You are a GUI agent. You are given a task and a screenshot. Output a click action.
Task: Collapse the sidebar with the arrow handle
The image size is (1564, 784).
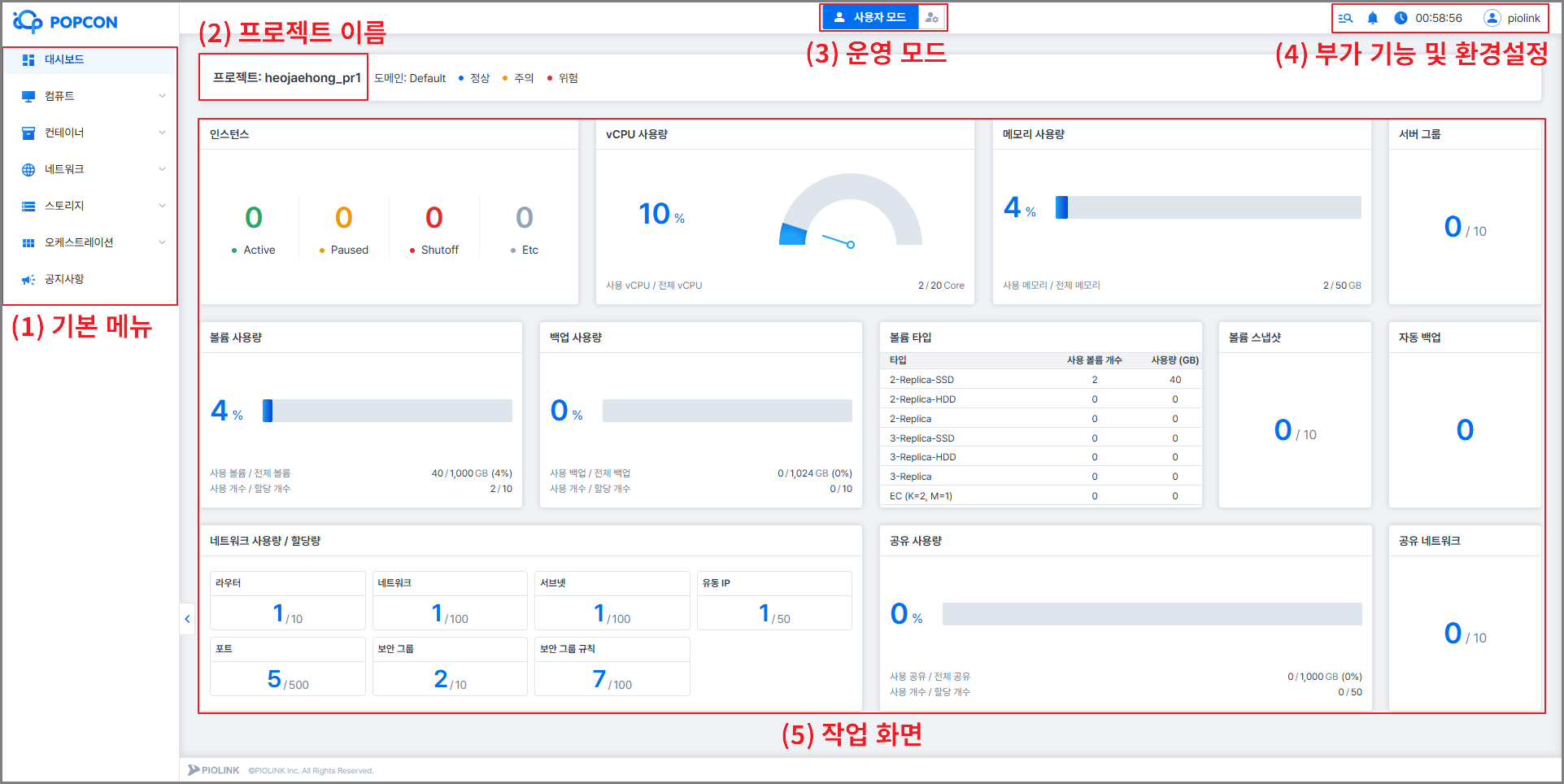pyautogui.click(x=187, y=619)
